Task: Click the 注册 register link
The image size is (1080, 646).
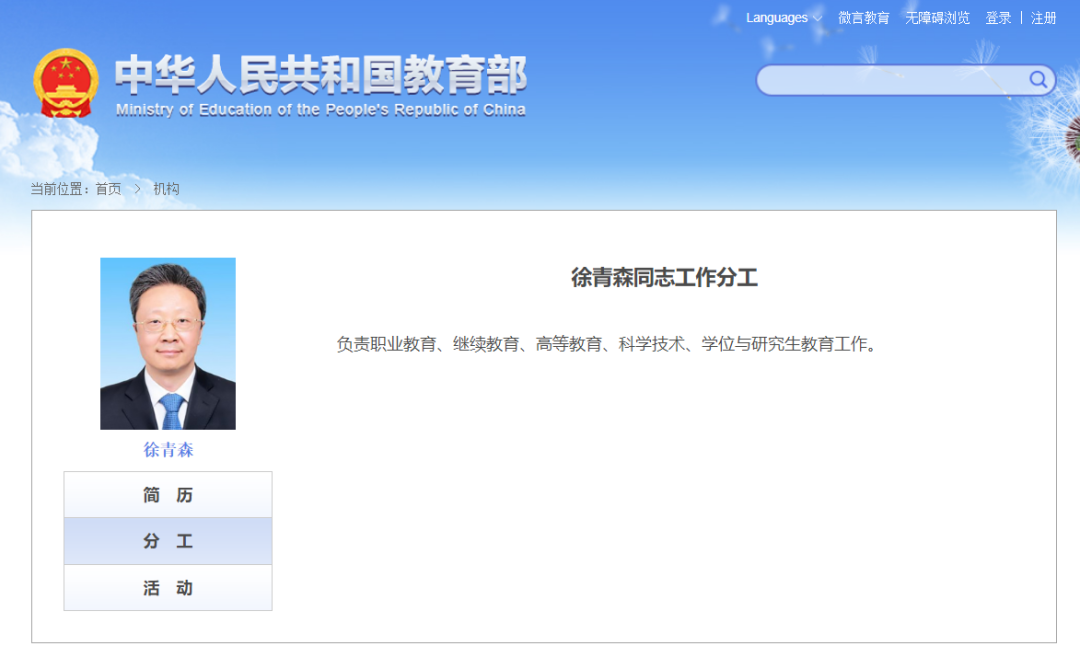Action: click(1043, 18)
